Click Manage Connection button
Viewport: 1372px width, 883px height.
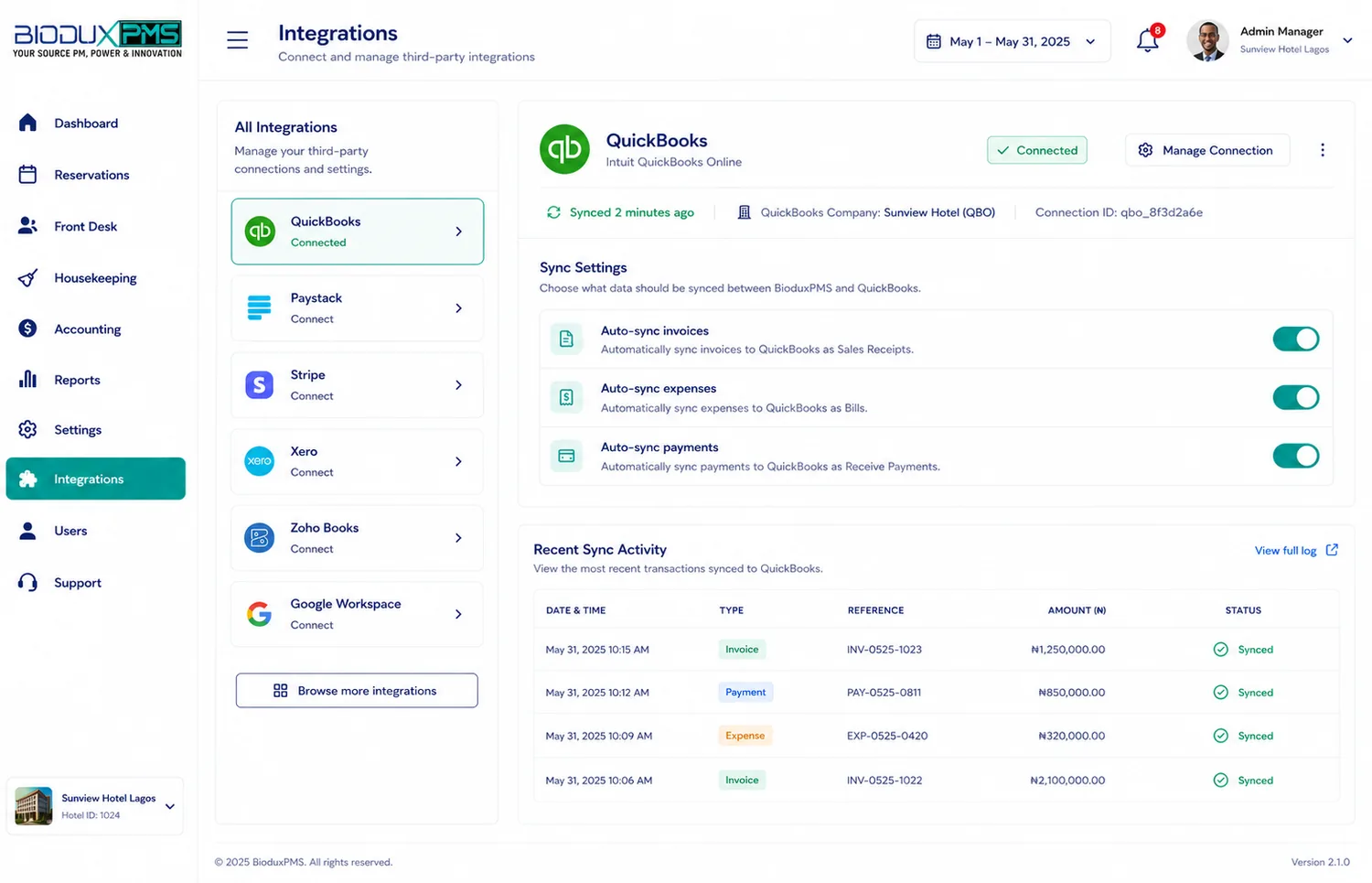[1207, 150]
